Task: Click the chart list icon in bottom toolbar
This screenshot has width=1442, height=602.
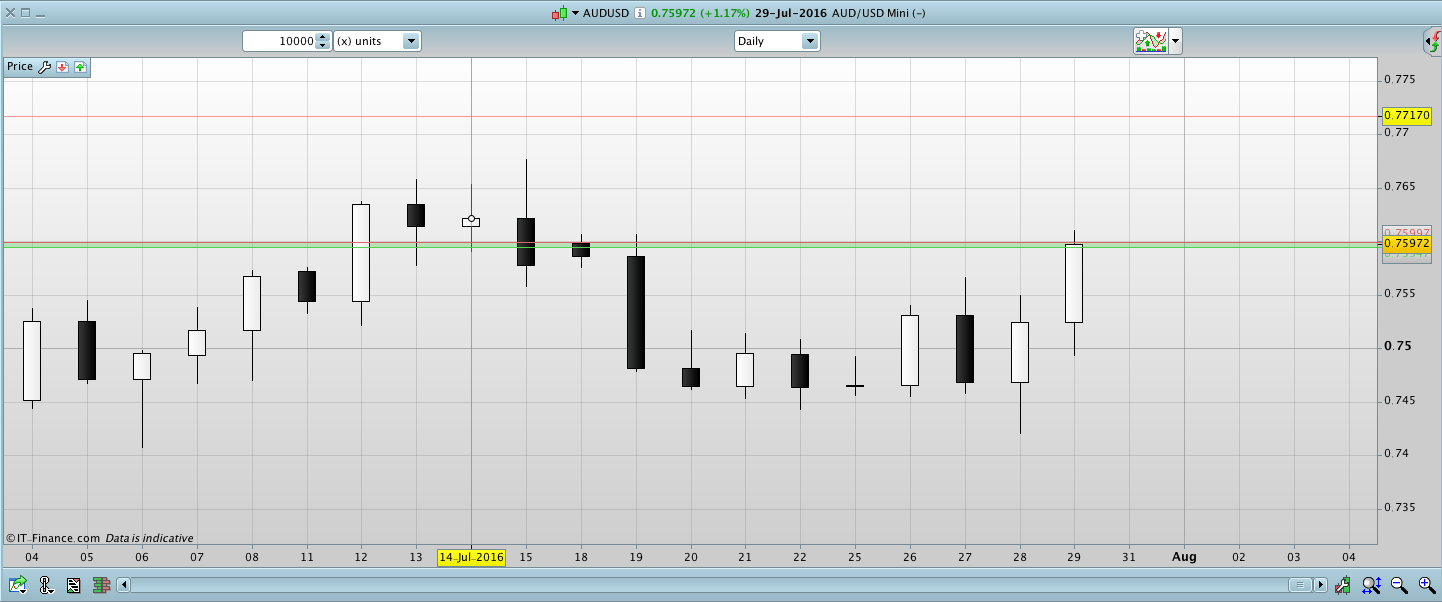Action: pos(73,585)
